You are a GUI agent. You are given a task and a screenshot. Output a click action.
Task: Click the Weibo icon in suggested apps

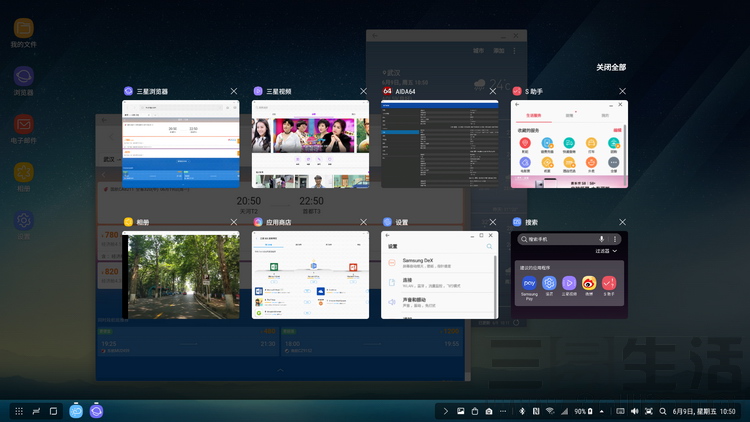click(x=589, y=283)
